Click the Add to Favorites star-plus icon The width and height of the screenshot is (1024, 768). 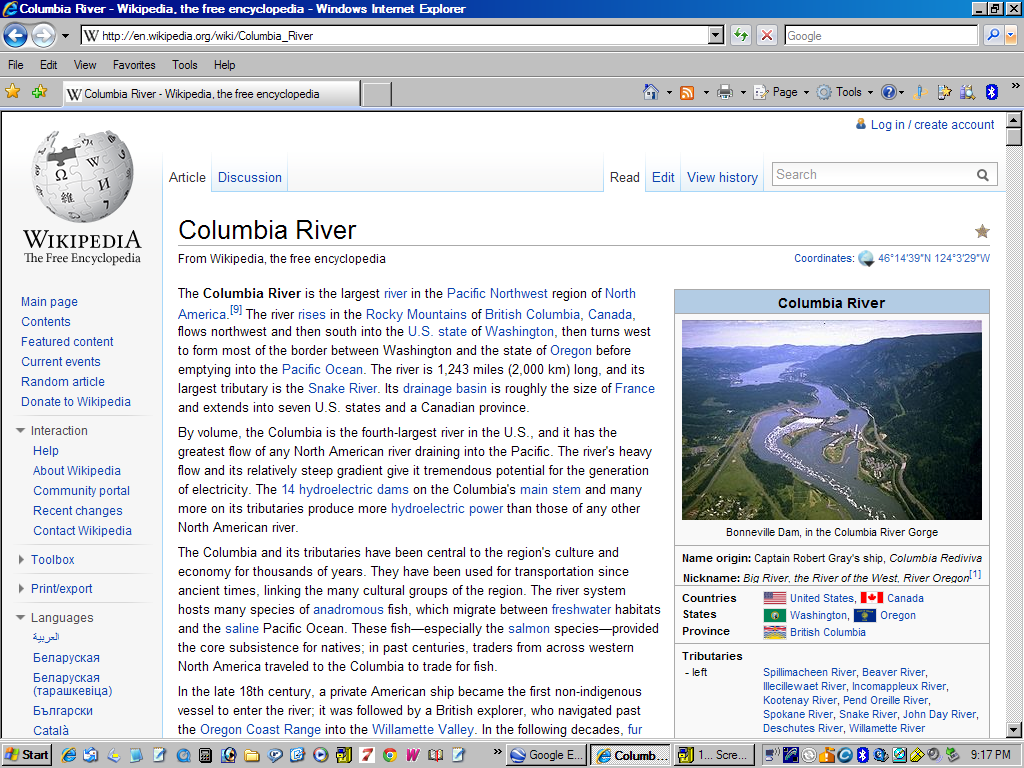tap(39, 92)
